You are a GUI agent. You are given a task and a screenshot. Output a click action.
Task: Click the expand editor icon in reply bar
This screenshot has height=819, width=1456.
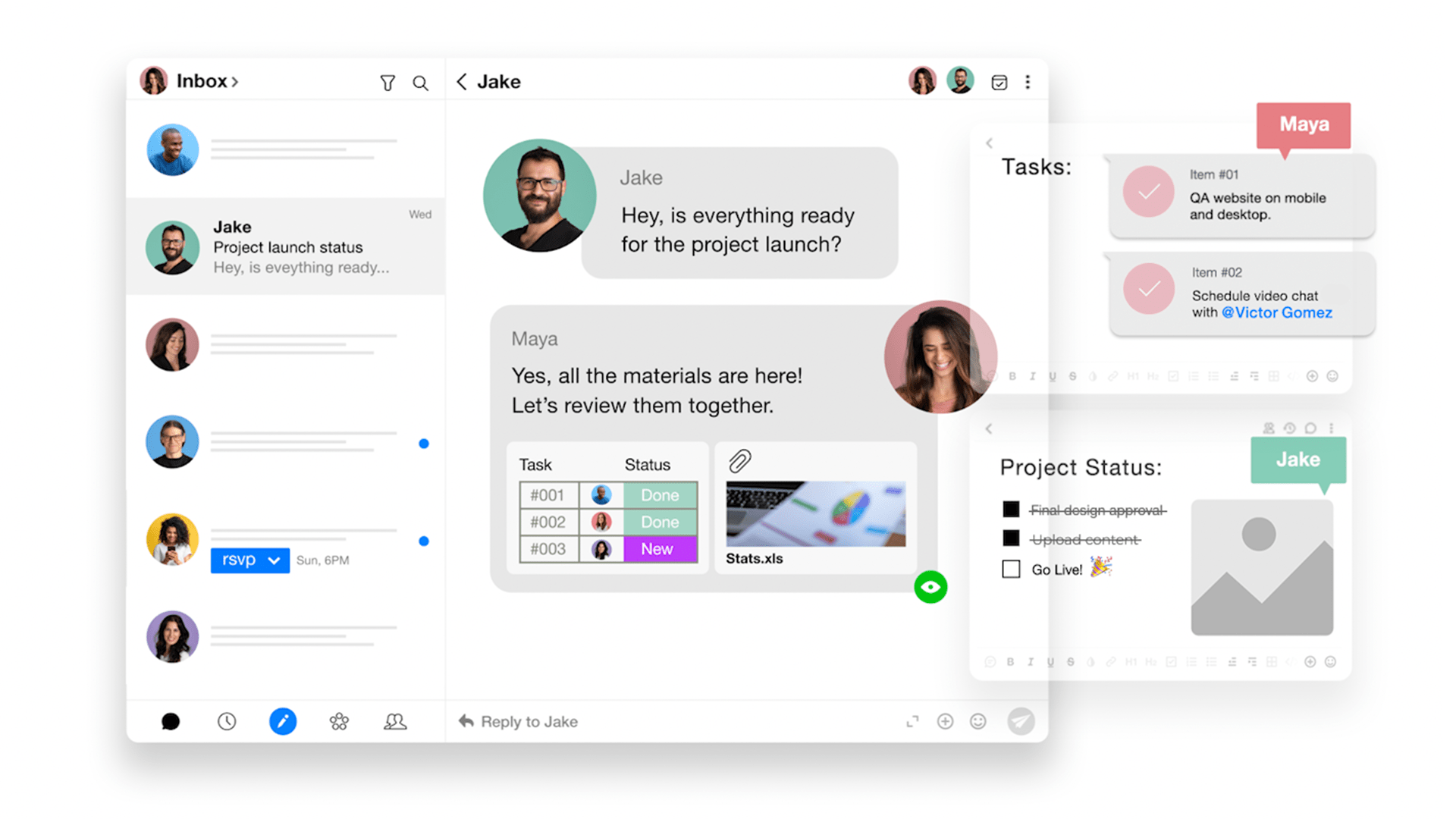pyautogui.click(x=912, y=721)
